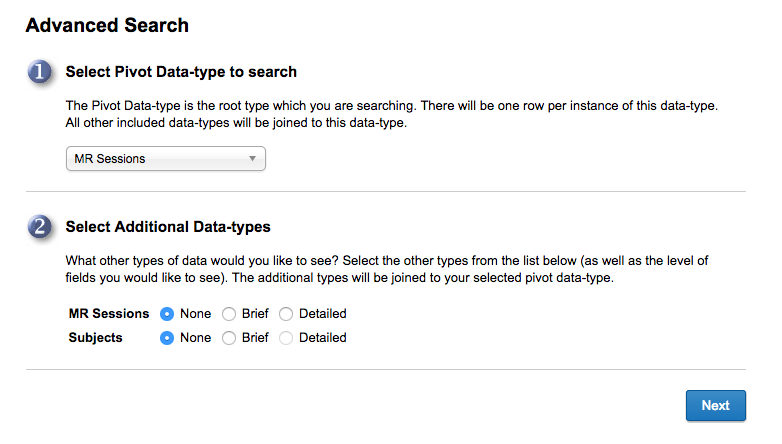Click the Advanced Search page title
Image resolution: width=782 pixels, height=444 pixels.
(107, 25)
